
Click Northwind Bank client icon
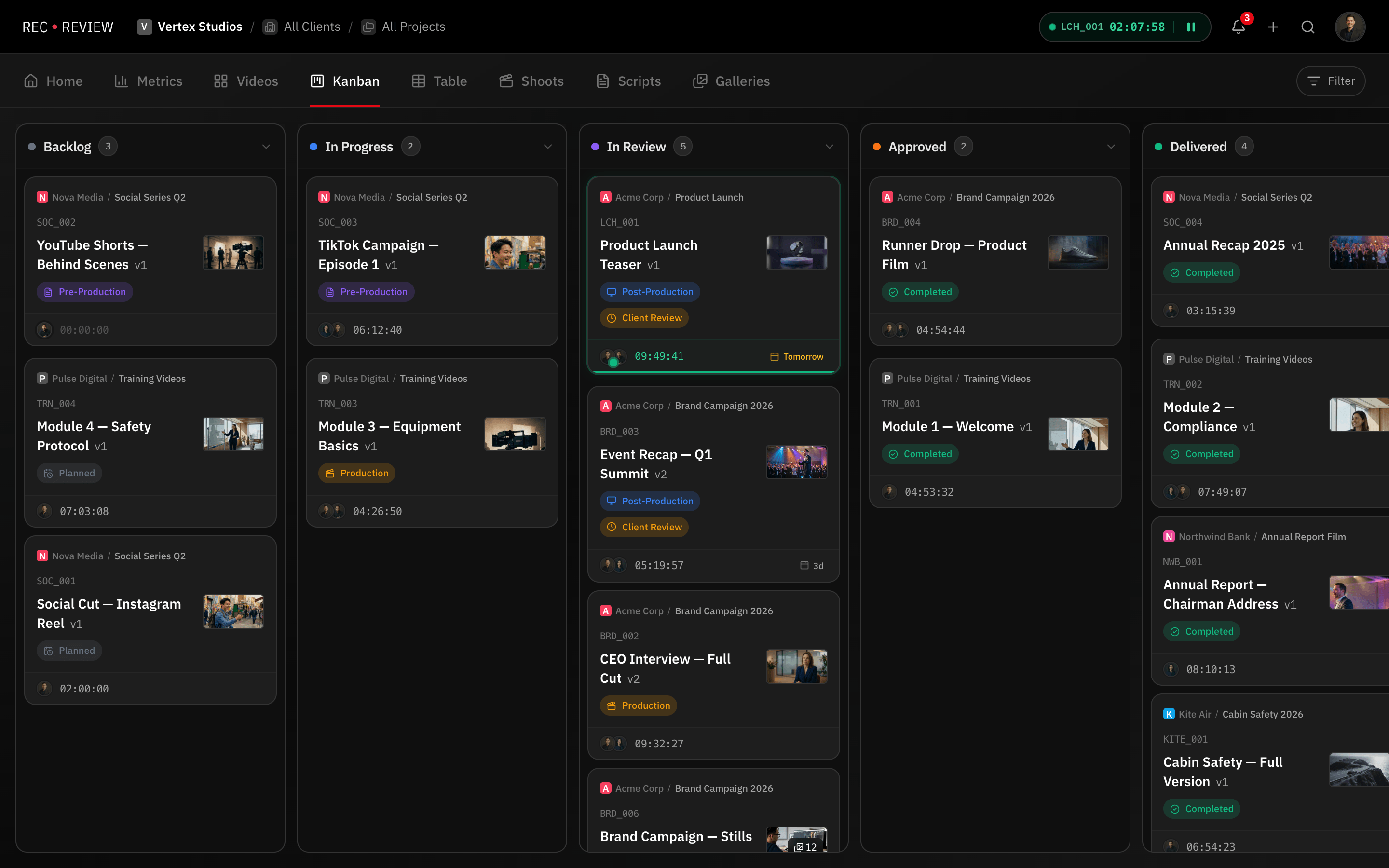1169,537
